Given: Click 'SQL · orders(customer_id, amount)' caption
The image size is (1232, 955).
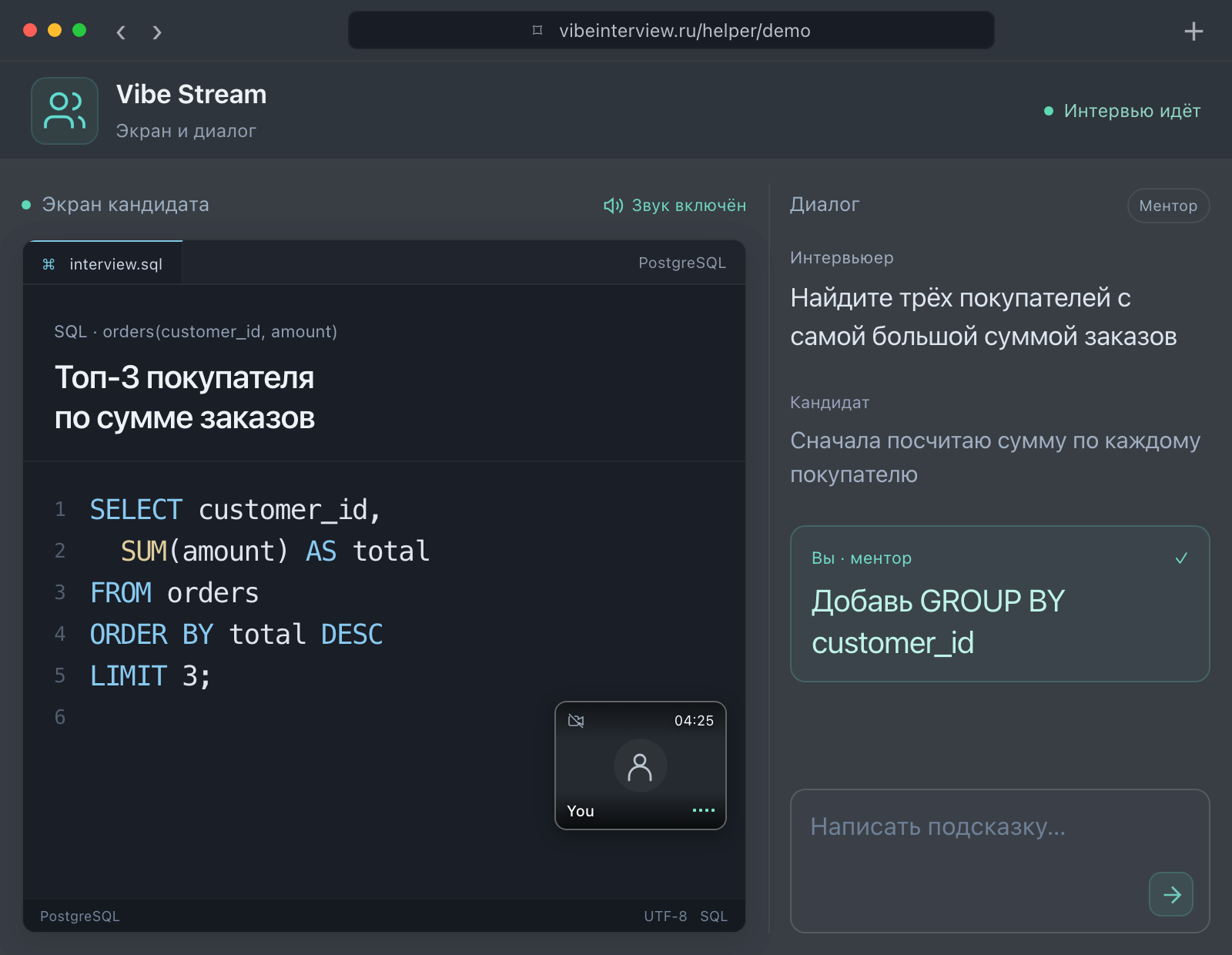Looking at the screenshot, I should pyautogui.click(x=196, y=331).
